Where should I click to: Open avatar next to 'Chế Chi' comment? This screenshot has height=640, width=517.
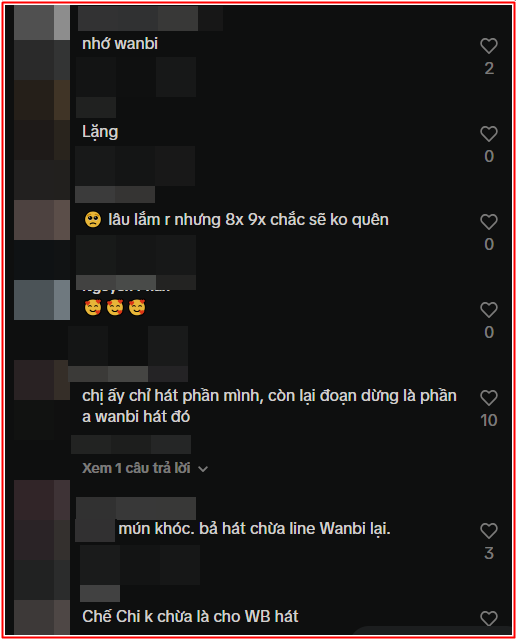click(42, 617)
